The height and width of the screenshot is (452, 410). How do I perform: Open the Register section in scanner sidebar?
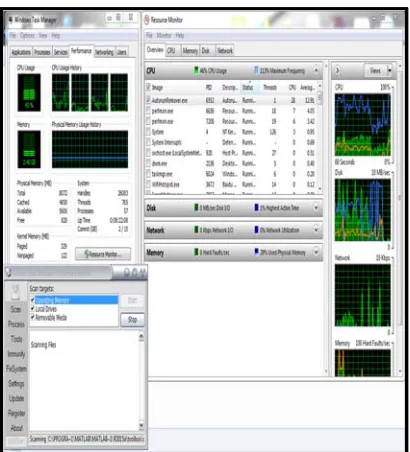(x=16, y=413)
